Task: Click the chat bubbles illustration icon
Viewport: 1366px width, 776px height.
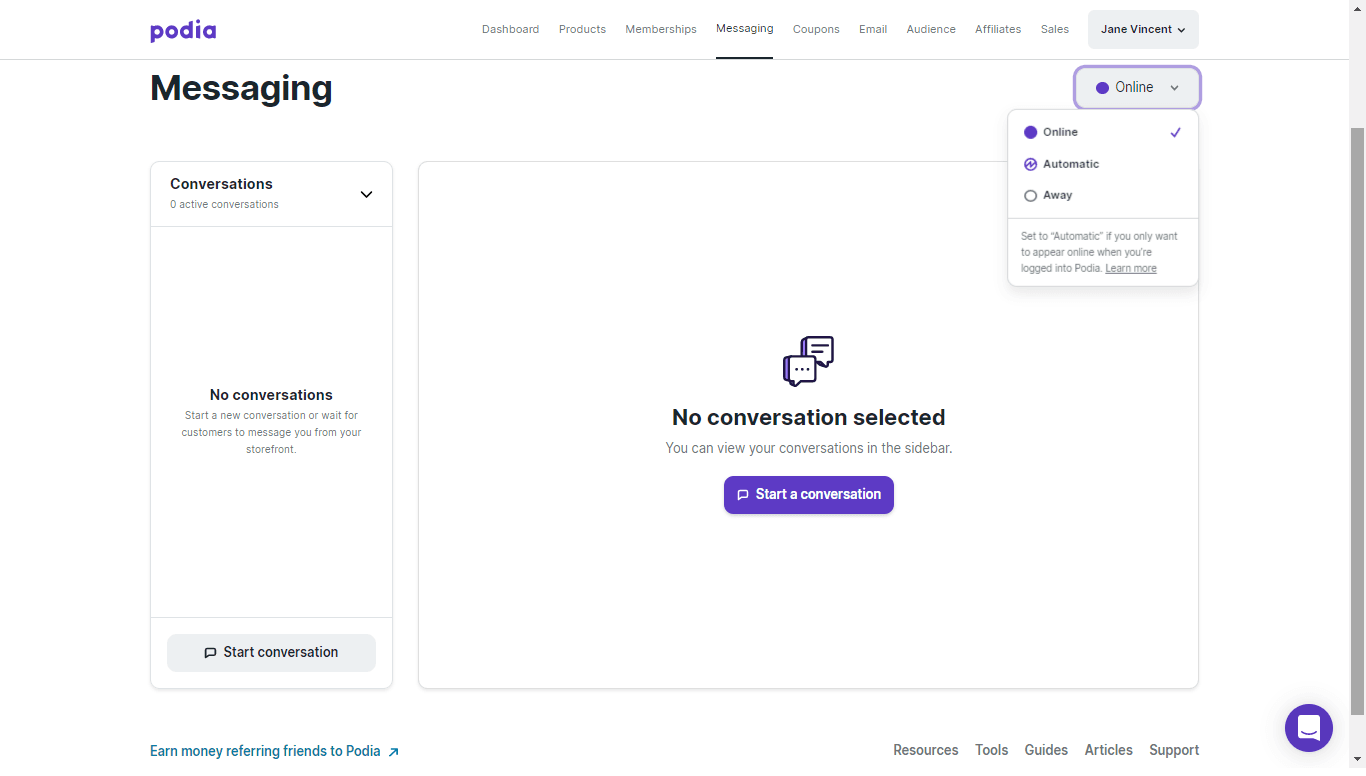Action: [x=808, y=361]
